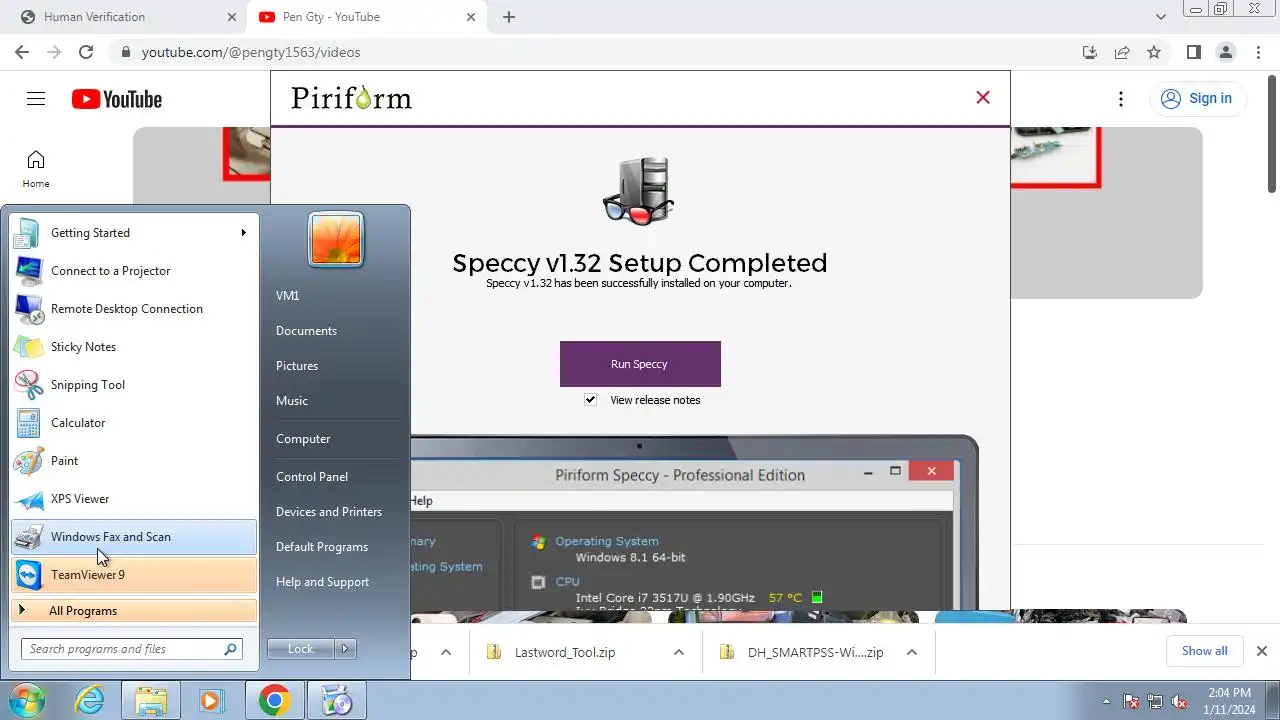
Task: Open Pictures from Start menu
Action: click(297, 366)
